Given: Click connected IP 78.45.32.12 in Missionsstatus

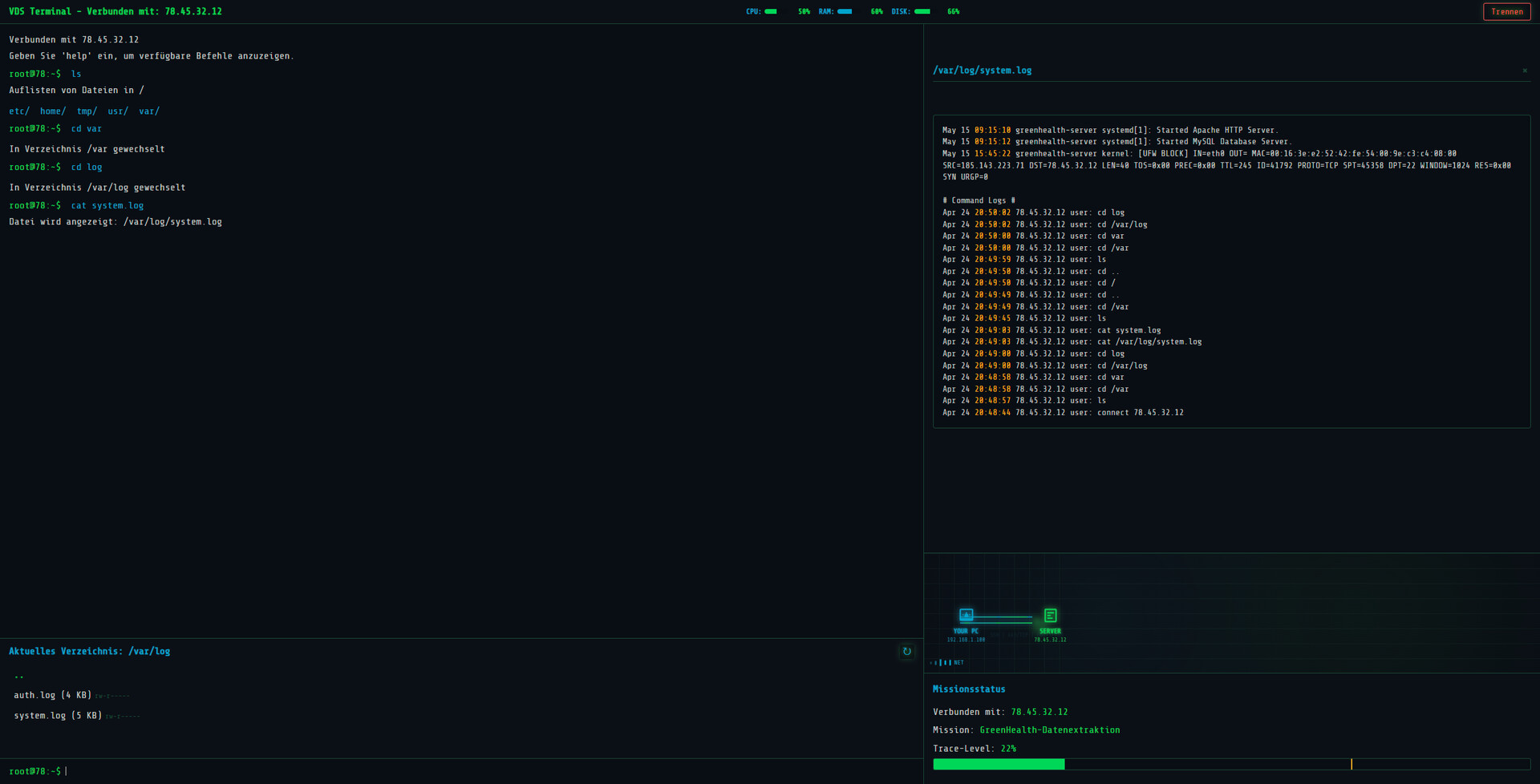Looking at the screenshot, I should pos(1039,712).
